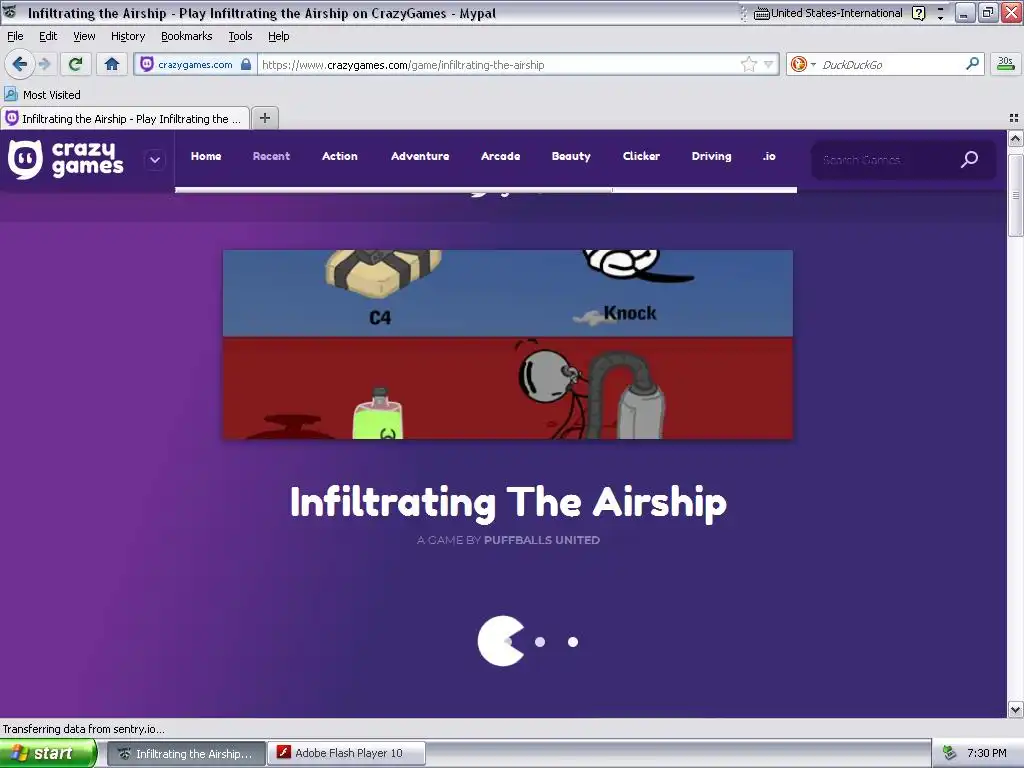Screen dimensions: 1024x768
Task: Click the 7:30 PM system clock
Action: (986, 753)
